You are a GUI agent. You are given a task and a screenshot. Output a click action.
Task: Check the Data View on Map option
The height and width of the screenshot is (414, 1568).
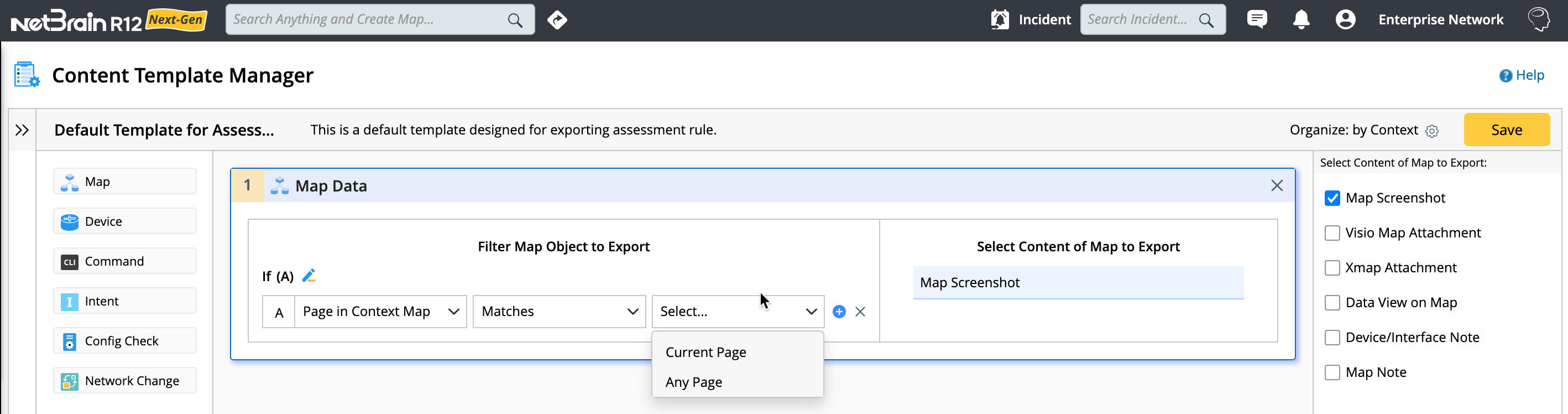pos(1332,303)
